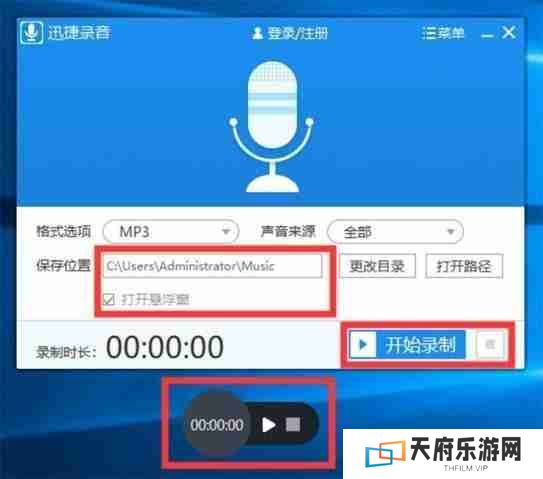Open the 声音来源 全部 dropdown
This screenshot has width=543, height=479.
pos(395,231)
